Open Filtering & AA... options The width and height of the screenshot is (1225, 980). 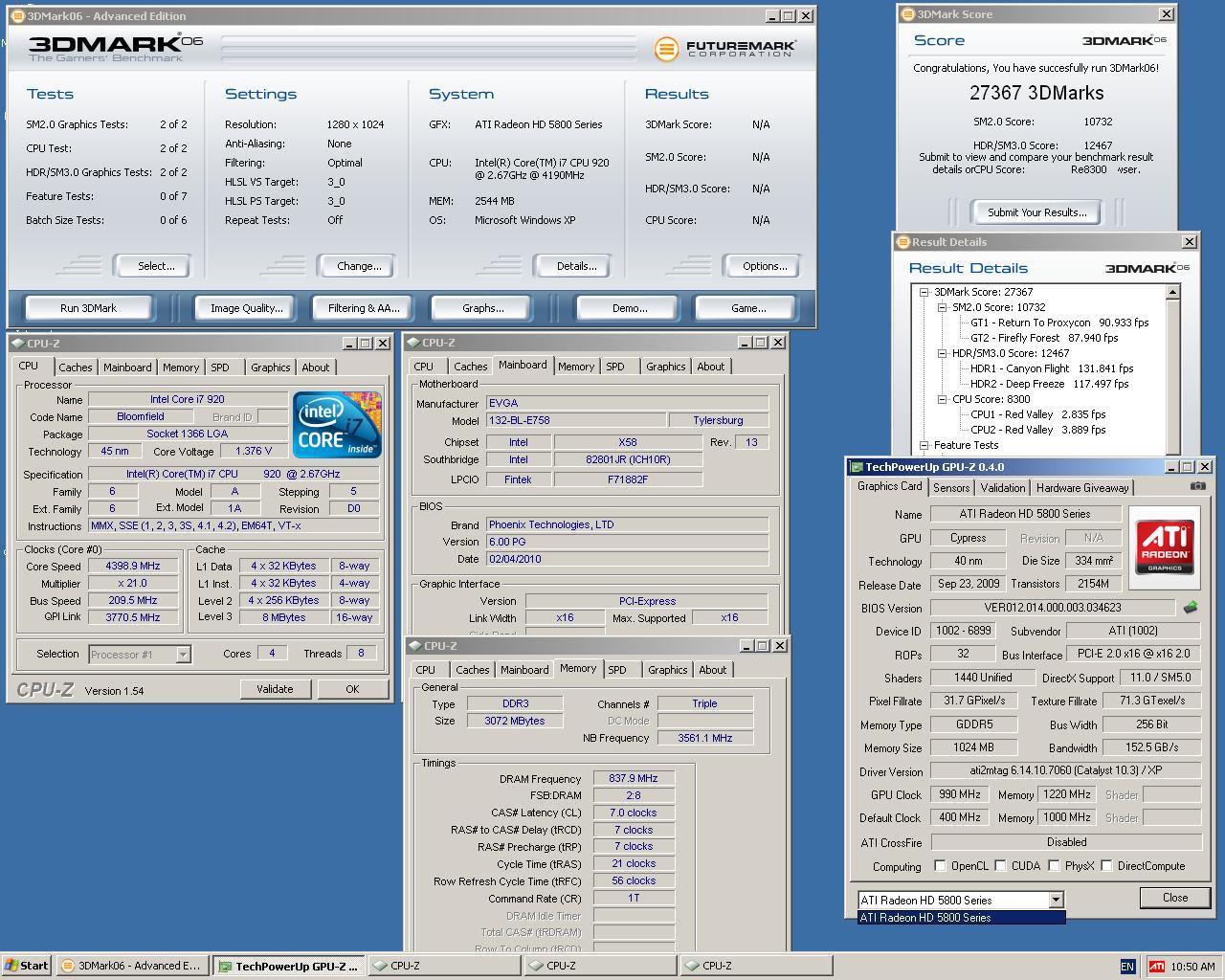[364, 308]
